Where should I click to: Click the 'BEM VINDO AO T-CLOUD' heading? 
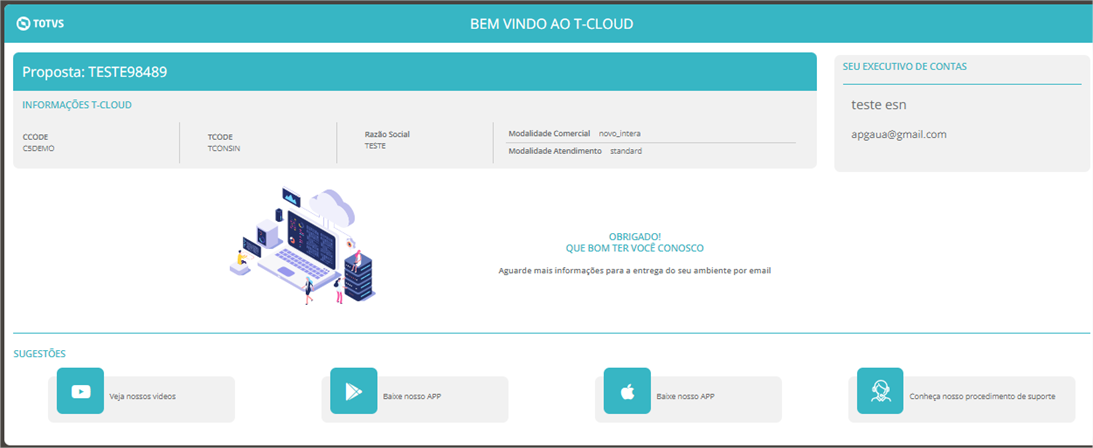[x=551, y=24]
